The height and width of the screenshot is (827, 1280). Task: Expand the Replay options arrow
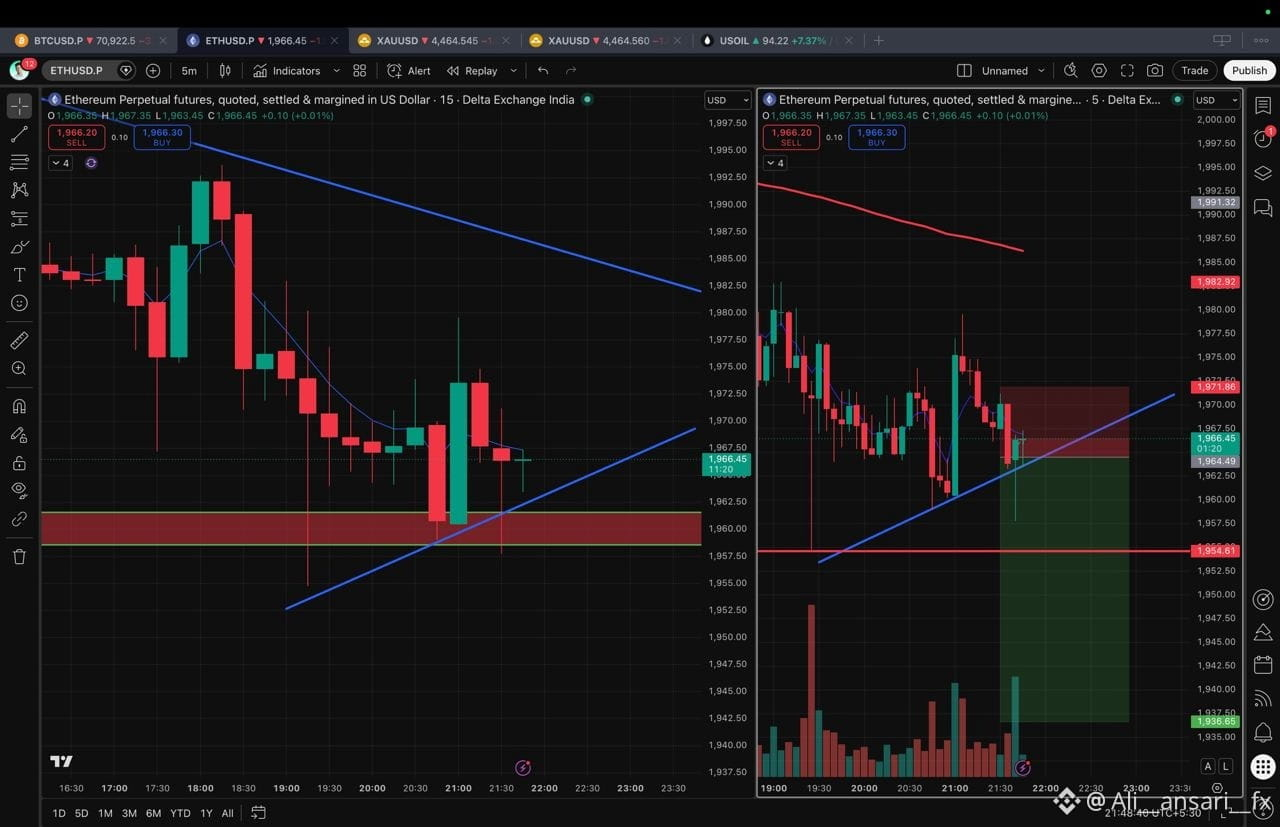pyautogui.click(x=513, y=71)
